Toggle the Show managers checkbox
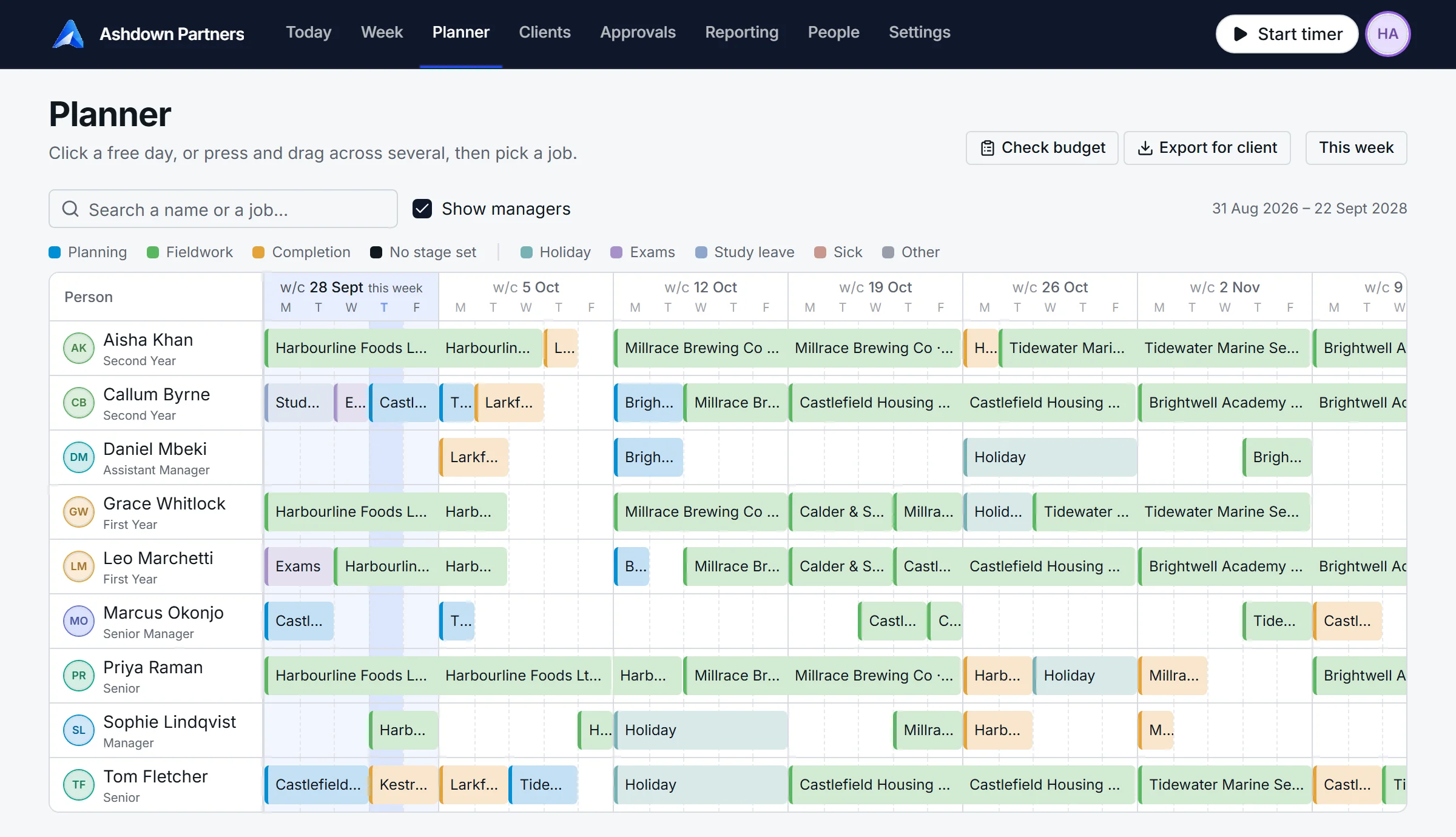 pos(422,209)
